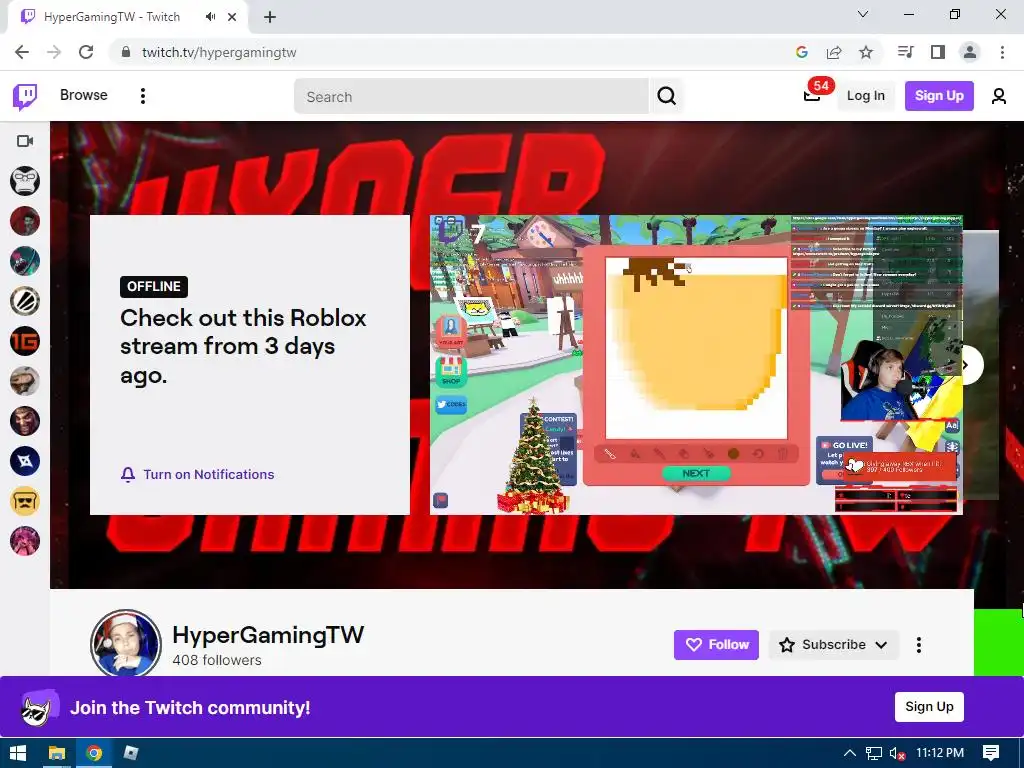Open the notifications inbox with 54 badge
Image resolution: width=1024 pixels, height=768 pixels.
tap(812, 95)
